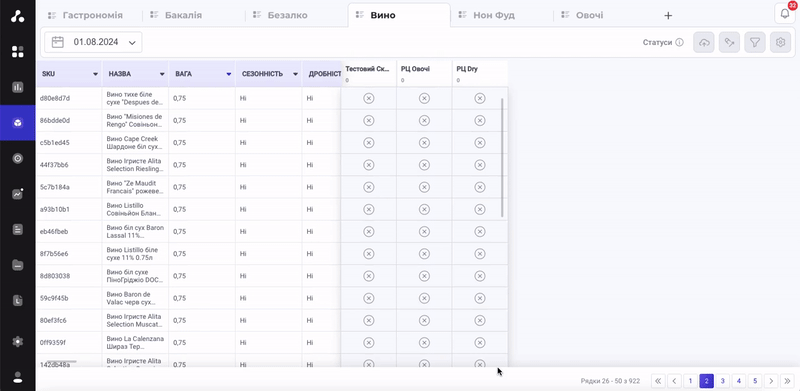Open the target circle sidebar icon

tap(17, 159)
